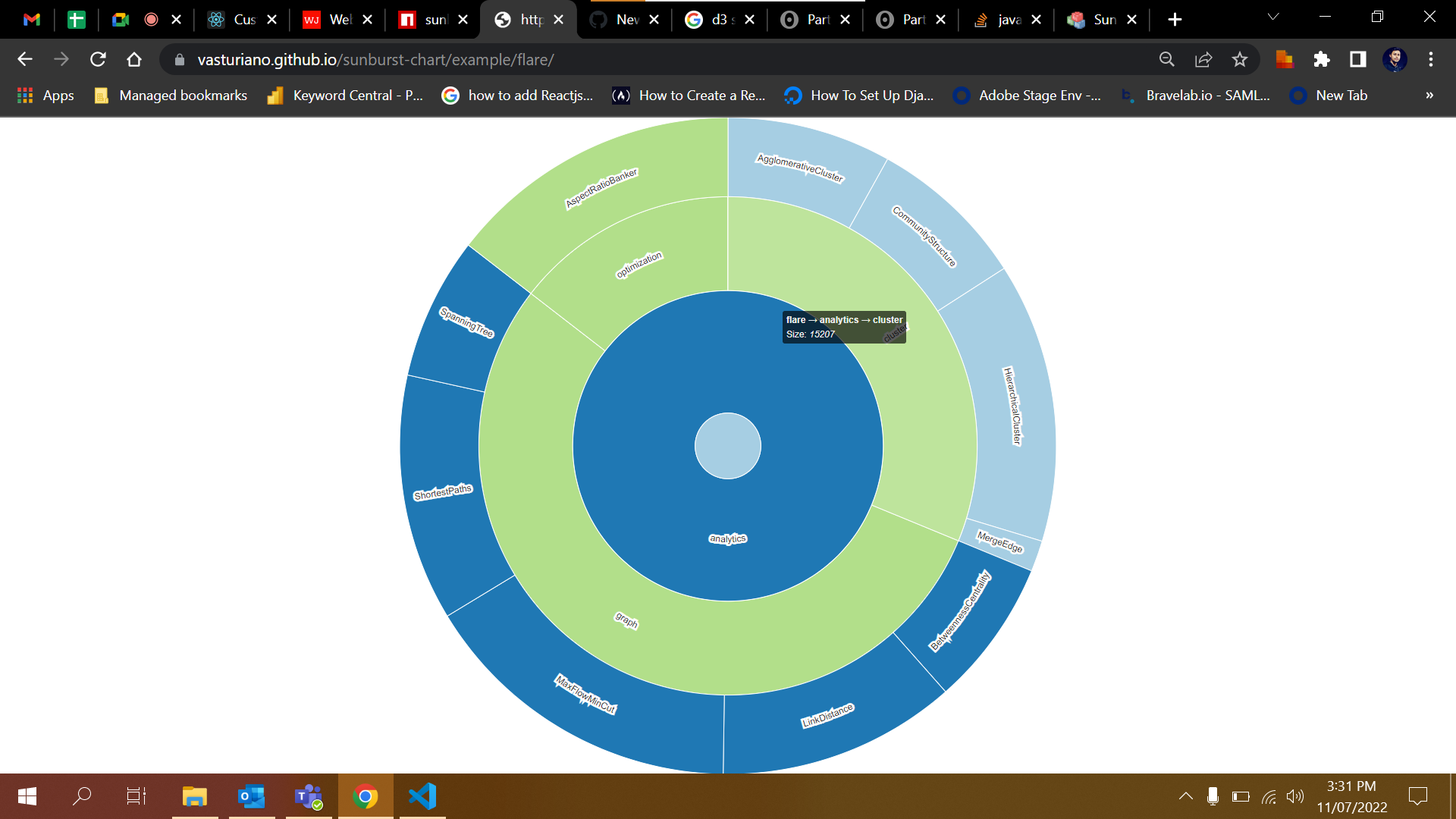1456x819 pixels.
Task: Open the tab search chevron dropdown
Action: pos(1273,17)
